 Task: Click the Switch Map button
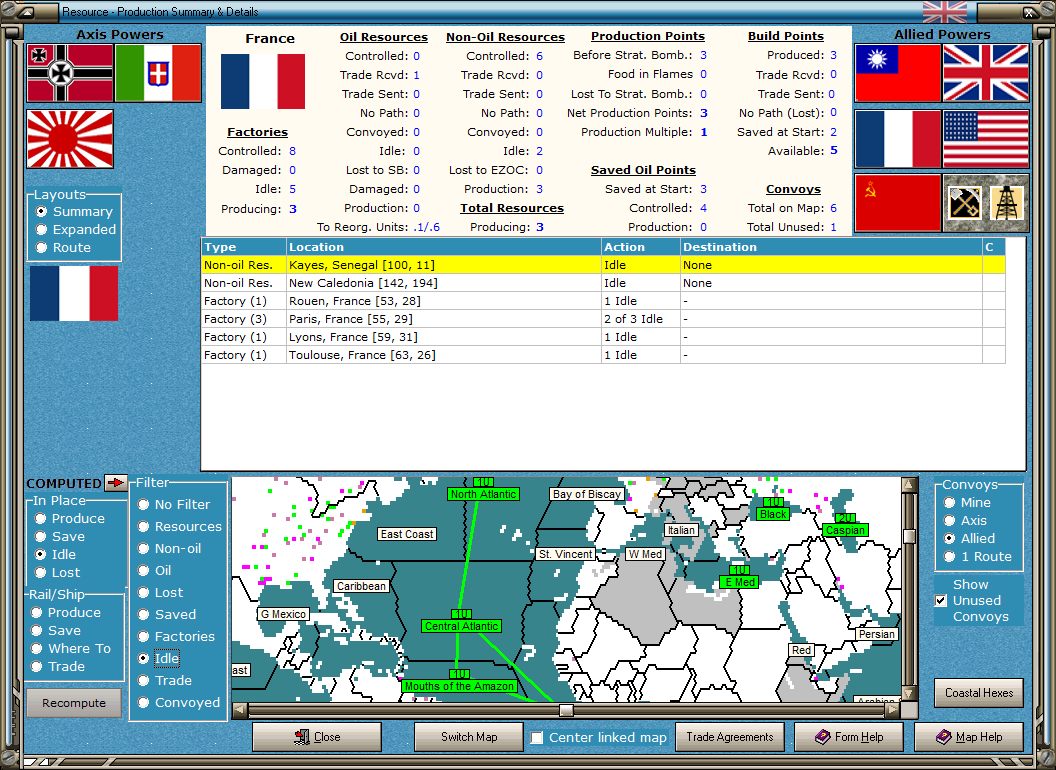469,737
